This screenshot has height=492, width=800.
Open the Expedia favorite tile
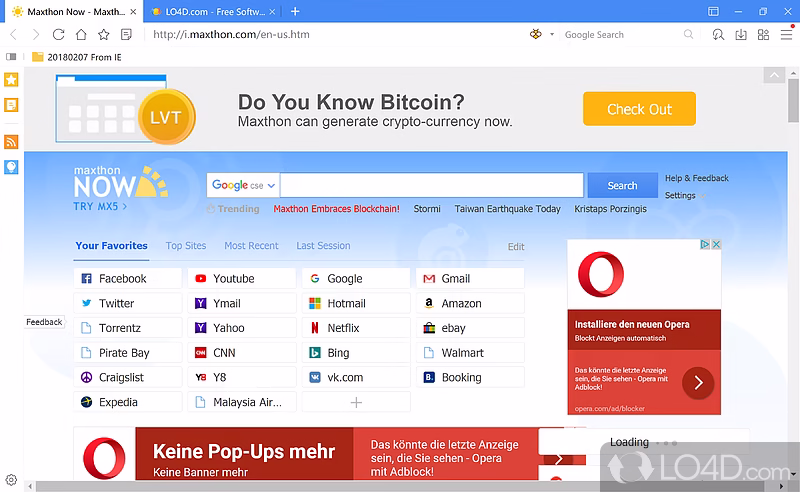(x=128, y=402)
